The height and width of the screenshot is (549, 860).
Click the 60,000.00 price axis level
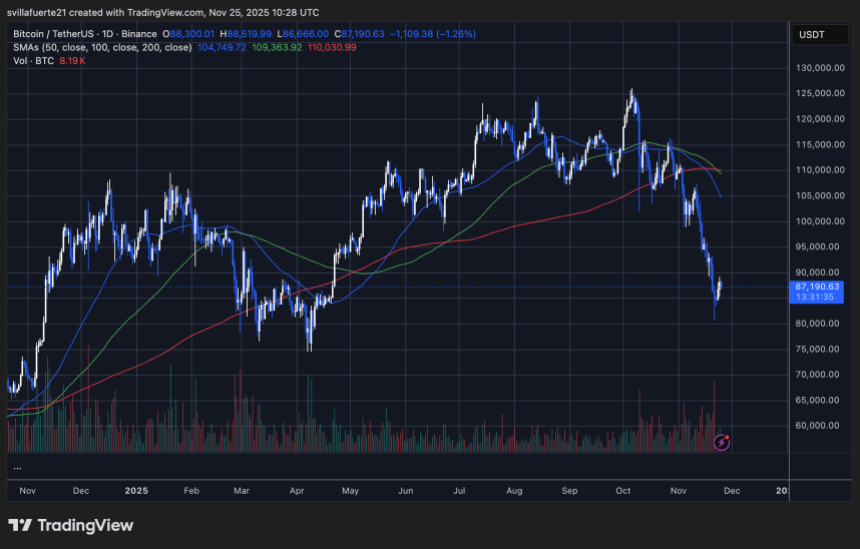click(817, 425)
